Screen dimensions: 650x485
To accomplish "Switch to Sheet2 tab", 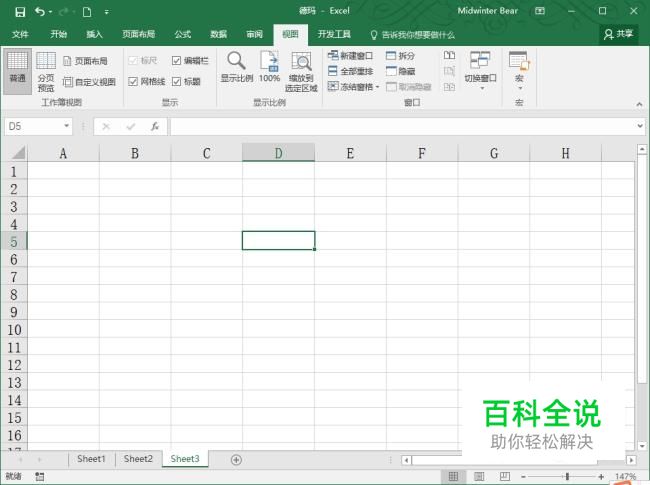I will point(138,459).
